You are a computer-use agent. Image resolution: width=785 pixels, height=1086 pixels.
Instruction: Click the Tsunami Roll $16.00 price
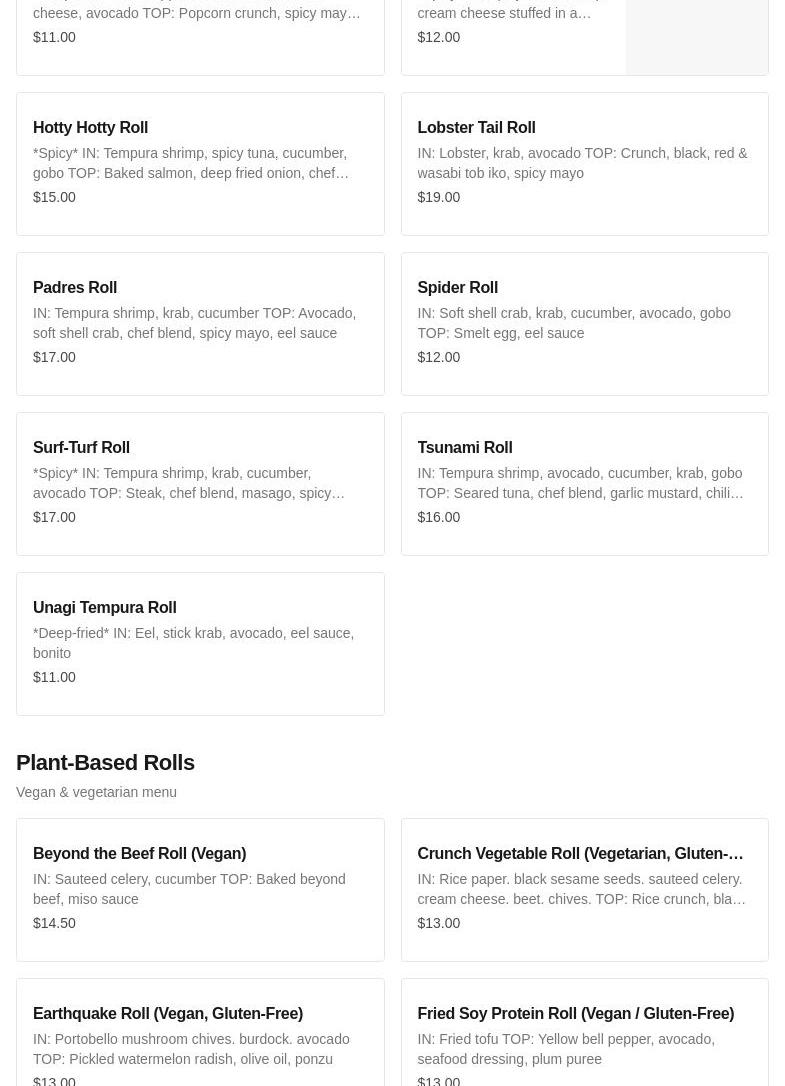pos(439,517)
